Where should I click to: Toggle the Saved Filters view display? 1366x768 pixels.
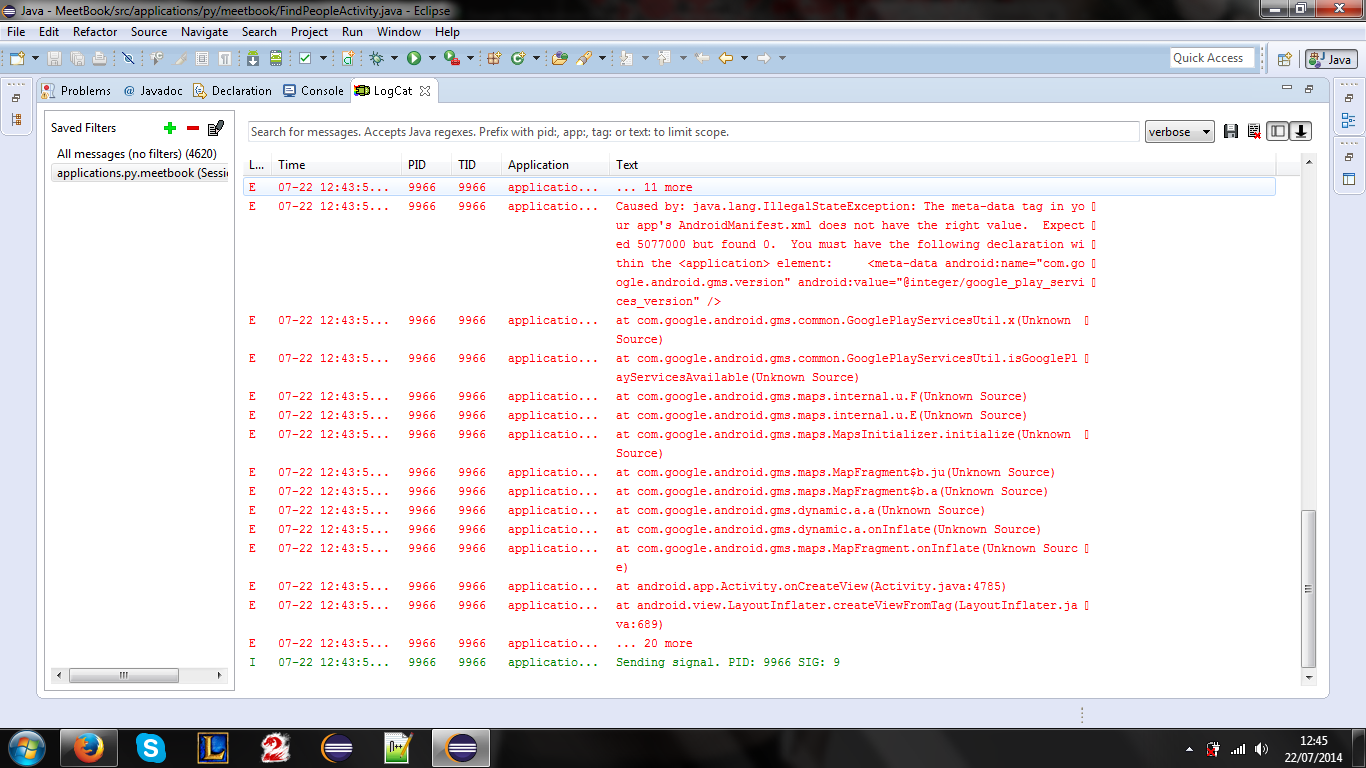point(1277,132)
